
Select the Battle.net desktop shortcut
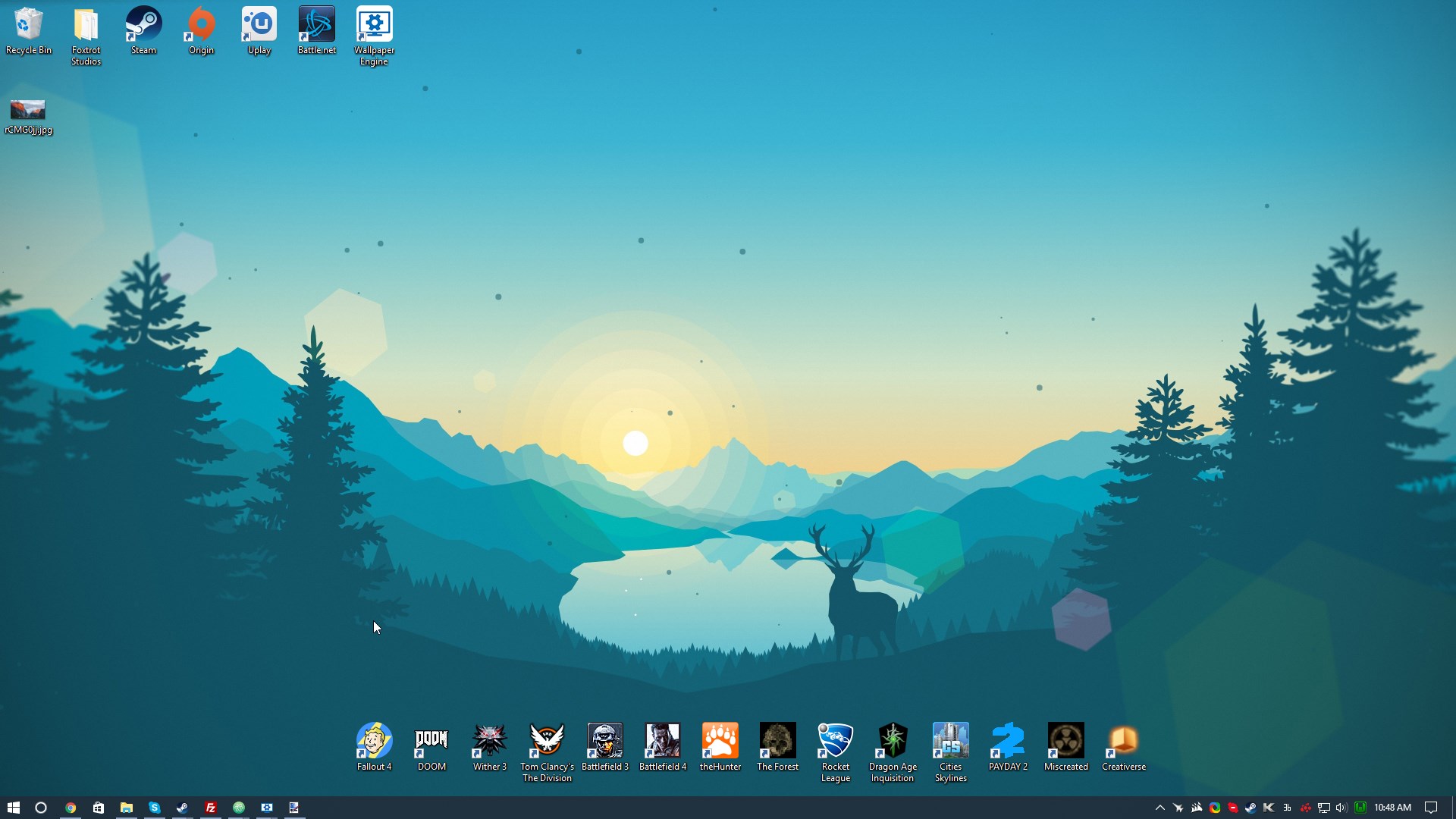[x=316, y=31]
